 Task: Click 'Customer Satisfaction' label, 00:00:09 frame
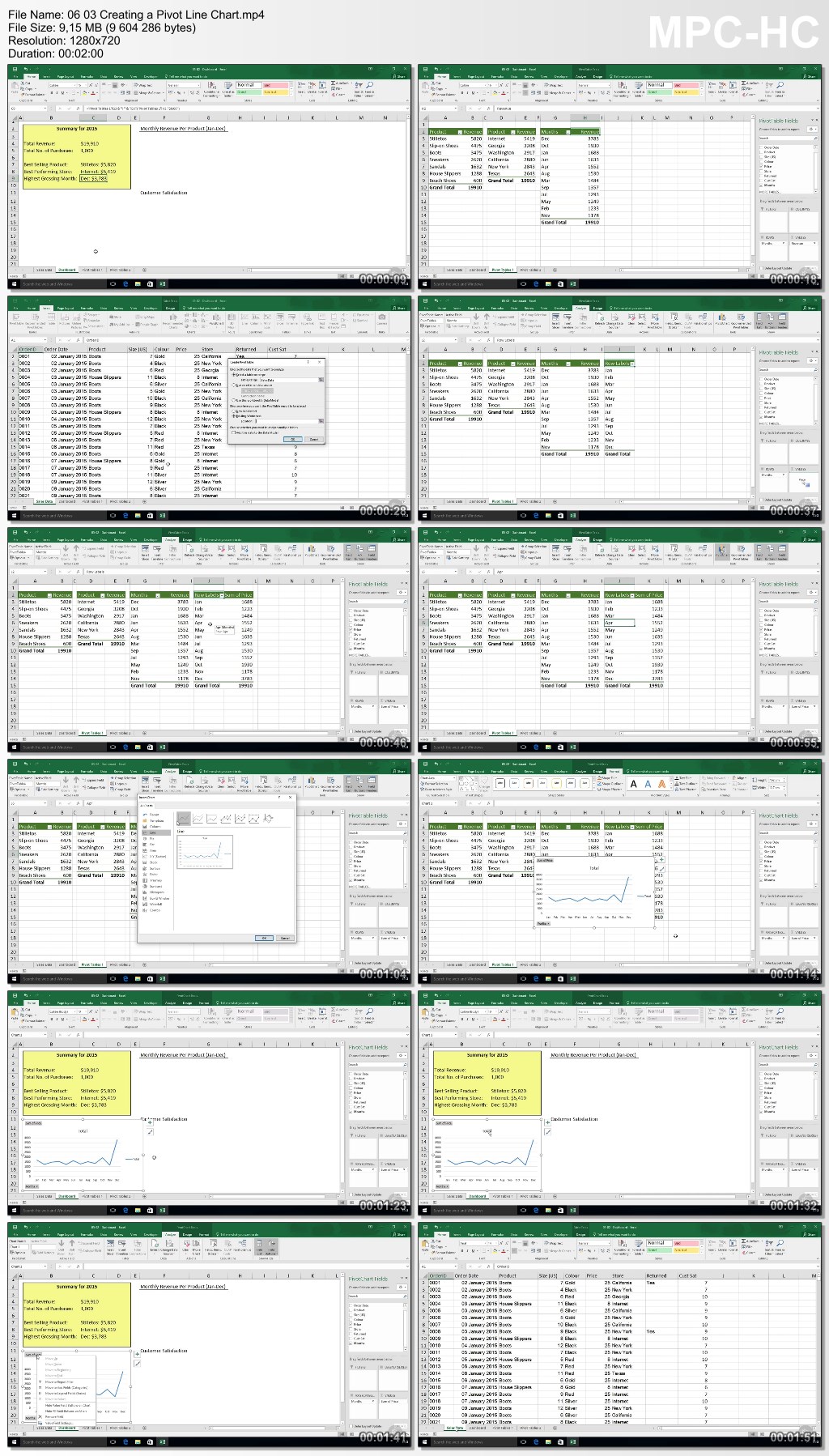[x=164, y=193]
